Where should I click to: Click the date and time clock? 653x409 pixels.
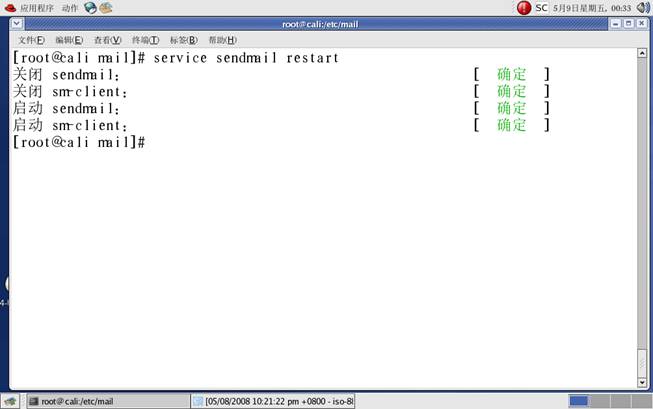tap(593, 7)
